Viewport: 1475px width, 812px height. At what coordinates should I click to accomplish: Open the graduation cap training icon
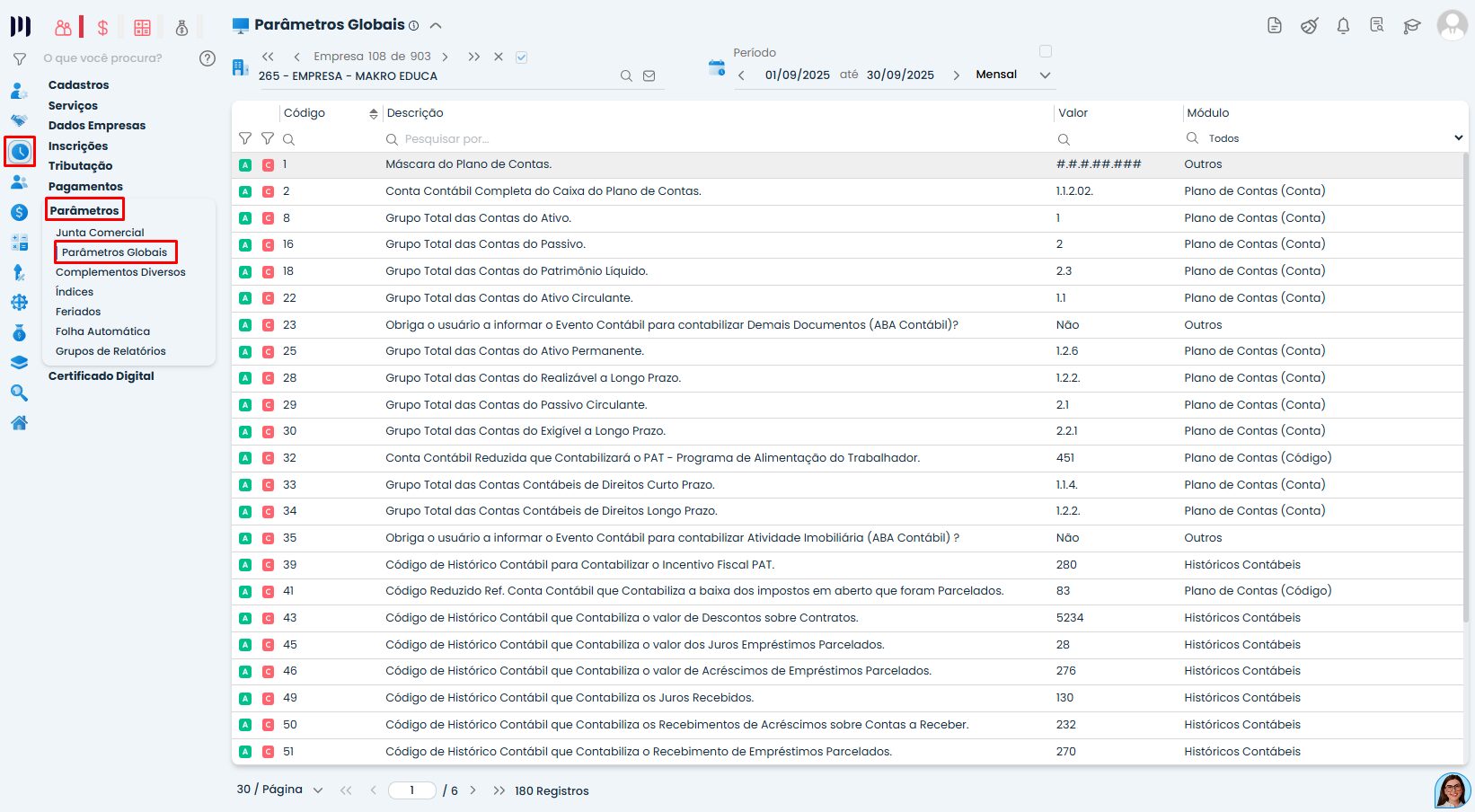[1411, 26]
